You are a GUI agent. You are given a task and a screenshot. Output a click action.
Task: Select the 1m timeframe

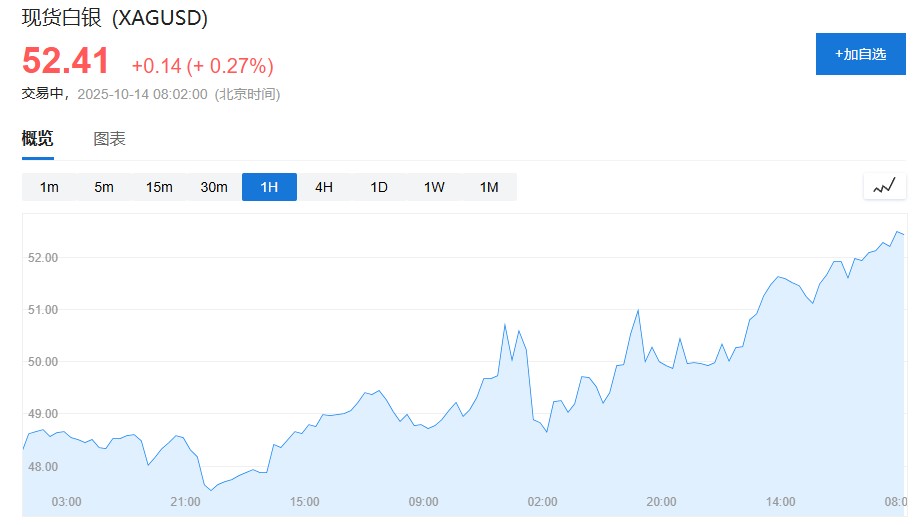pyautogui.click(x=49, y=187)
